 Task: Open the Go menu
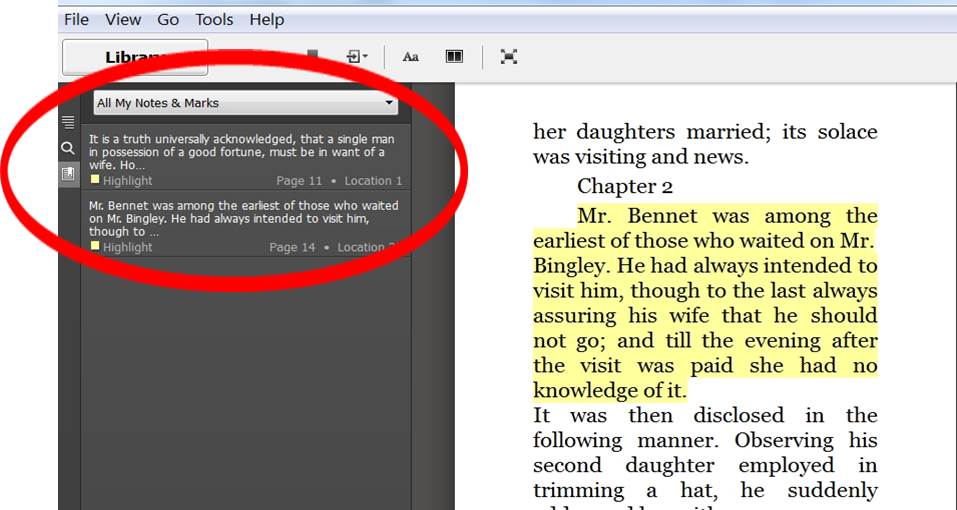click(168, 20)
